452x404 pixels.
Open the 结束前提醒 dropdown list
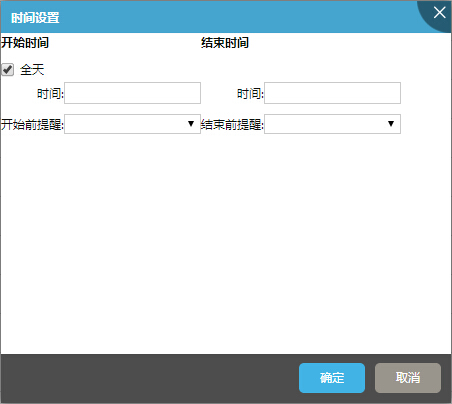pos(332,124)
